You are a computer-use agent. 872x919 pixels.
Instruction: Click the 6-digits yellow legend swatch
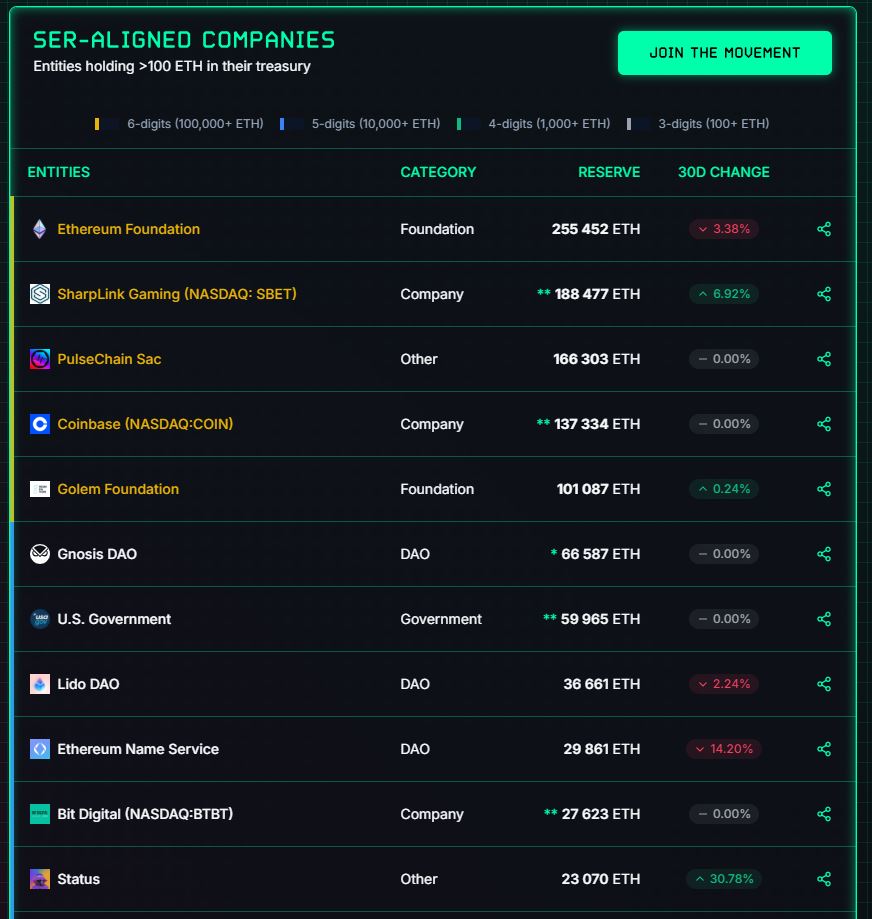(97, 124)
